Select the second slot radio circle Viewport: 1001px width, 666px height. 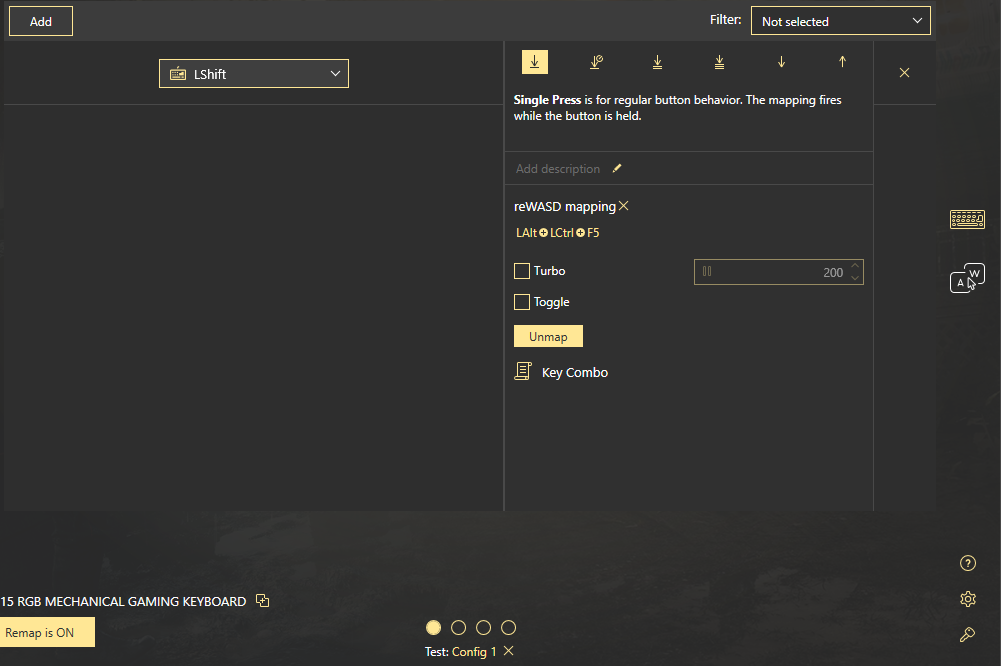tap(459, 628)
